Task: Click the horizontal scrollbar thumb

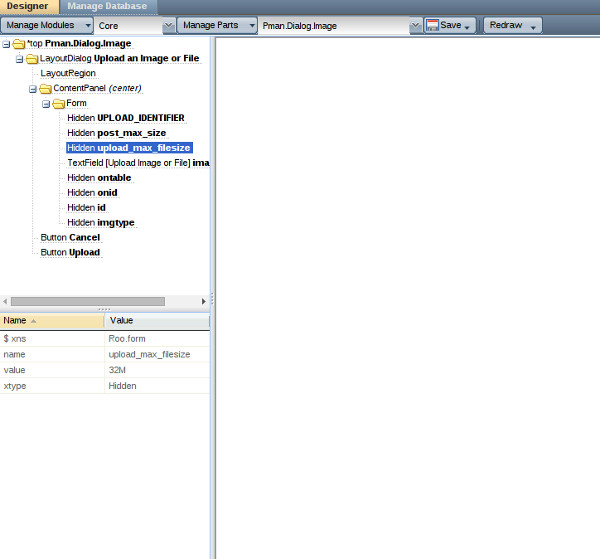Action: tap(88, 302)
